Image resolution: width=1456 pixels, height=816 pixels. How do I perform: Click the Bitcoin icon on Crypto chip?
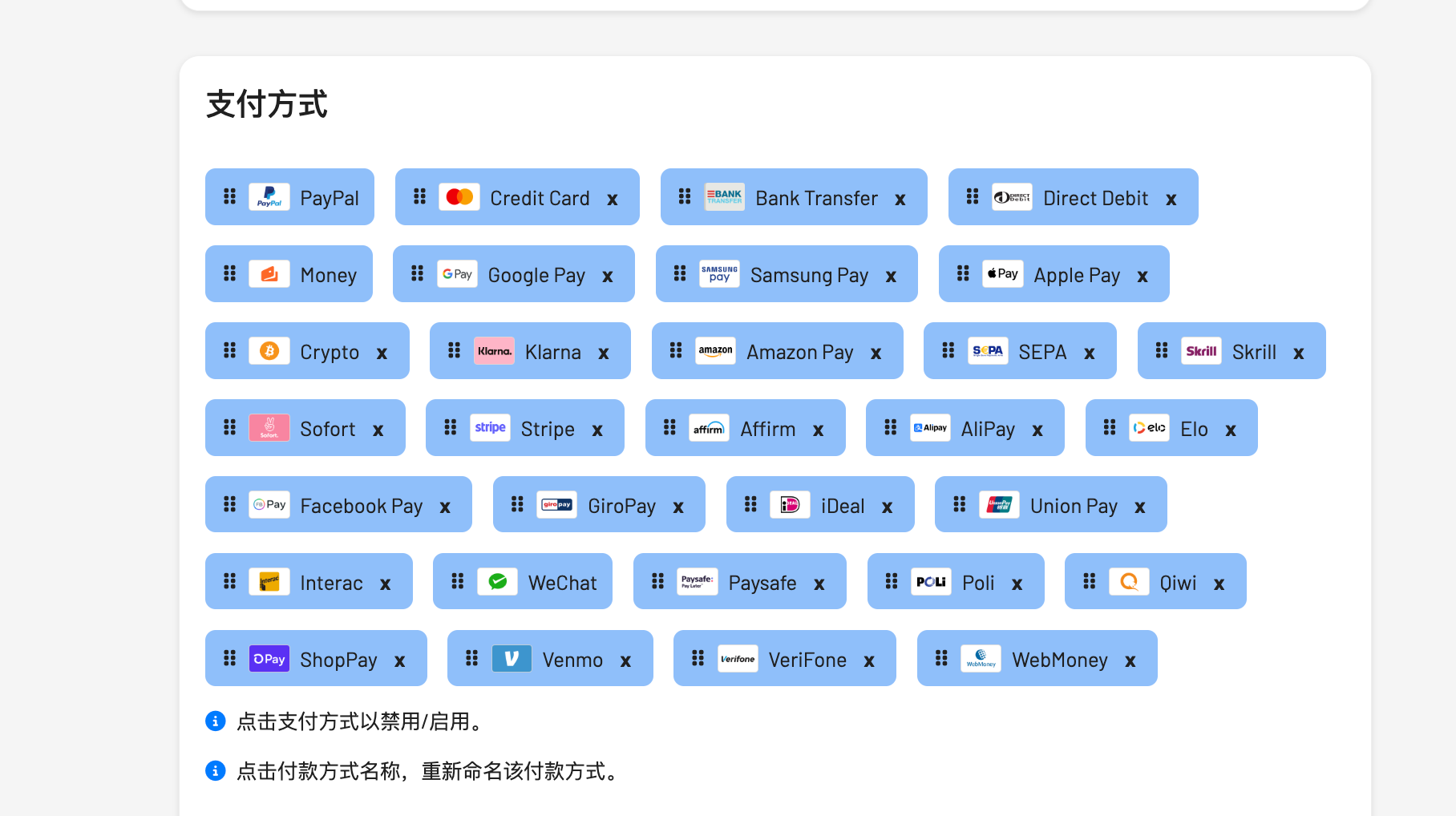pyautogui.click(x=269, y=351)
